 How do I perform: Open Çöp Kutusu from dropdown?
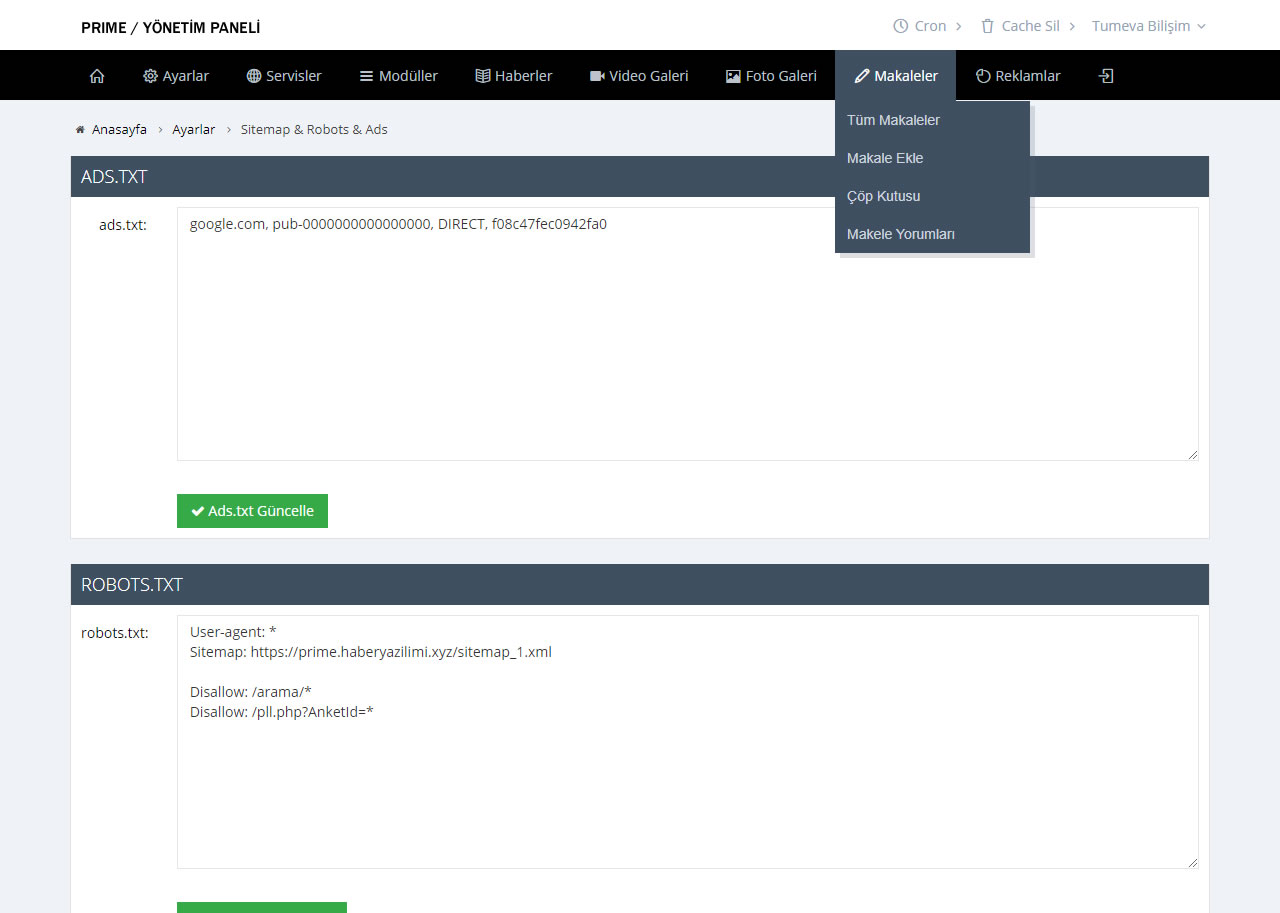point(932,196)
